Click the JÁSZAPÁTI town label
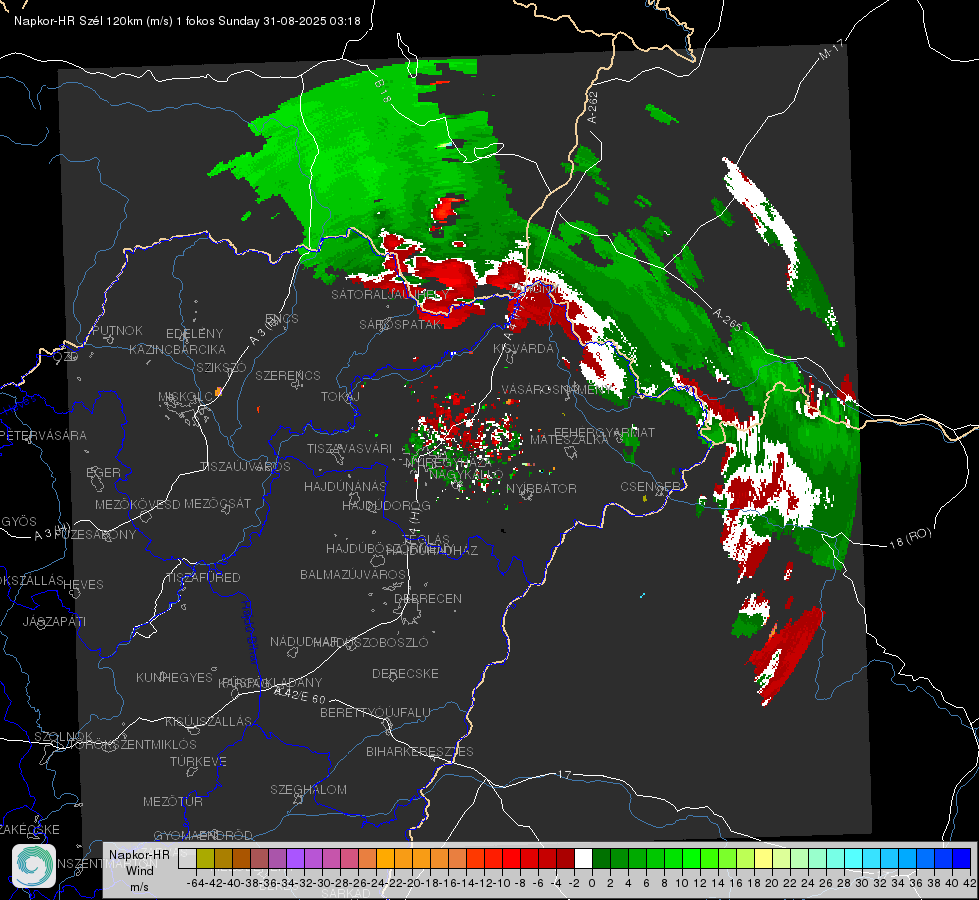This screenshot has height=900, width=979. [54, 621]
